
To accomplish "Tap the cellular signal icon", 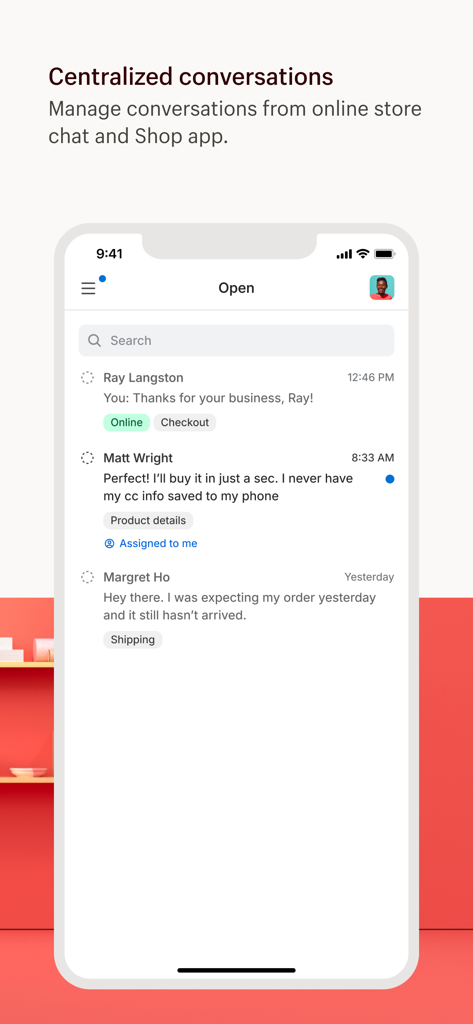I will (344, 254).
